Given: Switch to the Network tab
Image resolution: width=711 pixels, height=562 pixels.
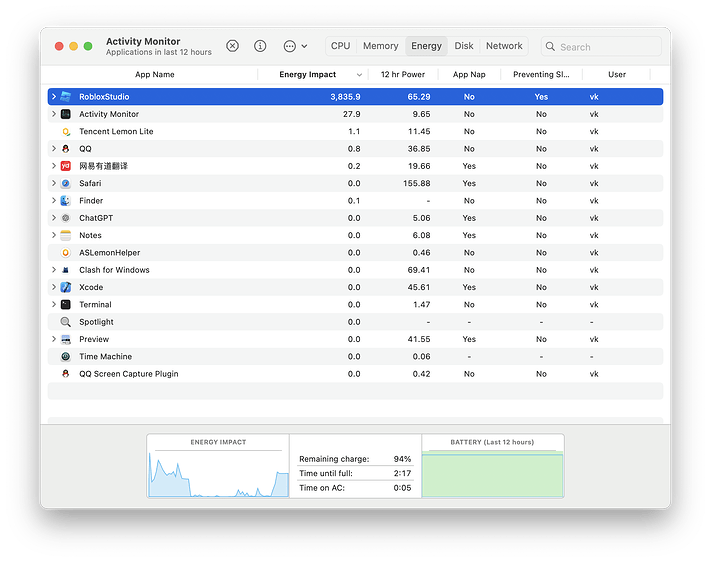Looking at the screenshot, I should (x=504, y=46).
